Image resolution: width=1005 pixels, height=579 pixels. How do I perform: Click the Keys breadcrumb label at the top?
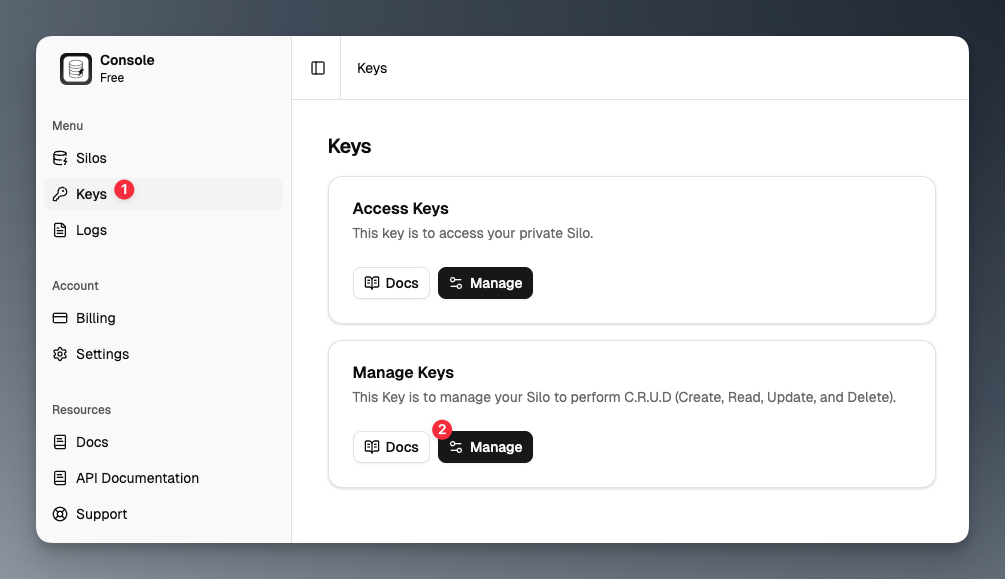point(371,68)
